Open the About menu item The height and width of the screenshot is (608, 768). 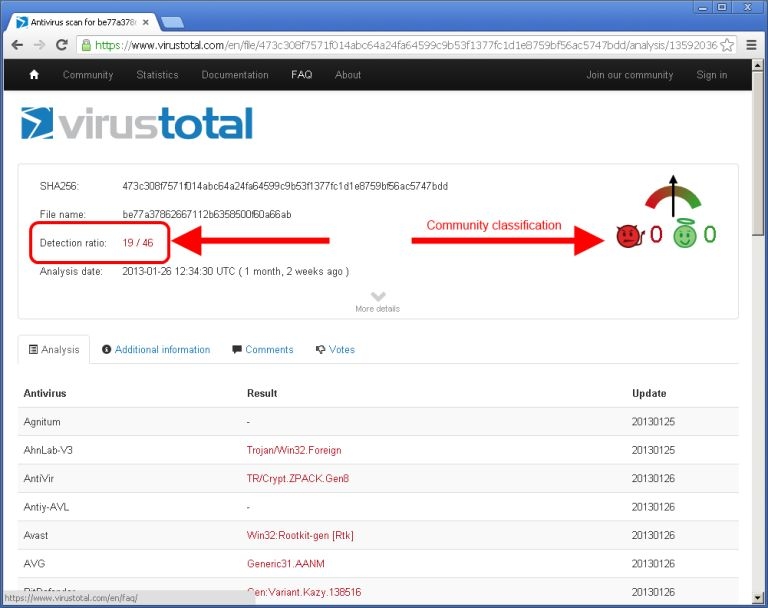[348, 74]
